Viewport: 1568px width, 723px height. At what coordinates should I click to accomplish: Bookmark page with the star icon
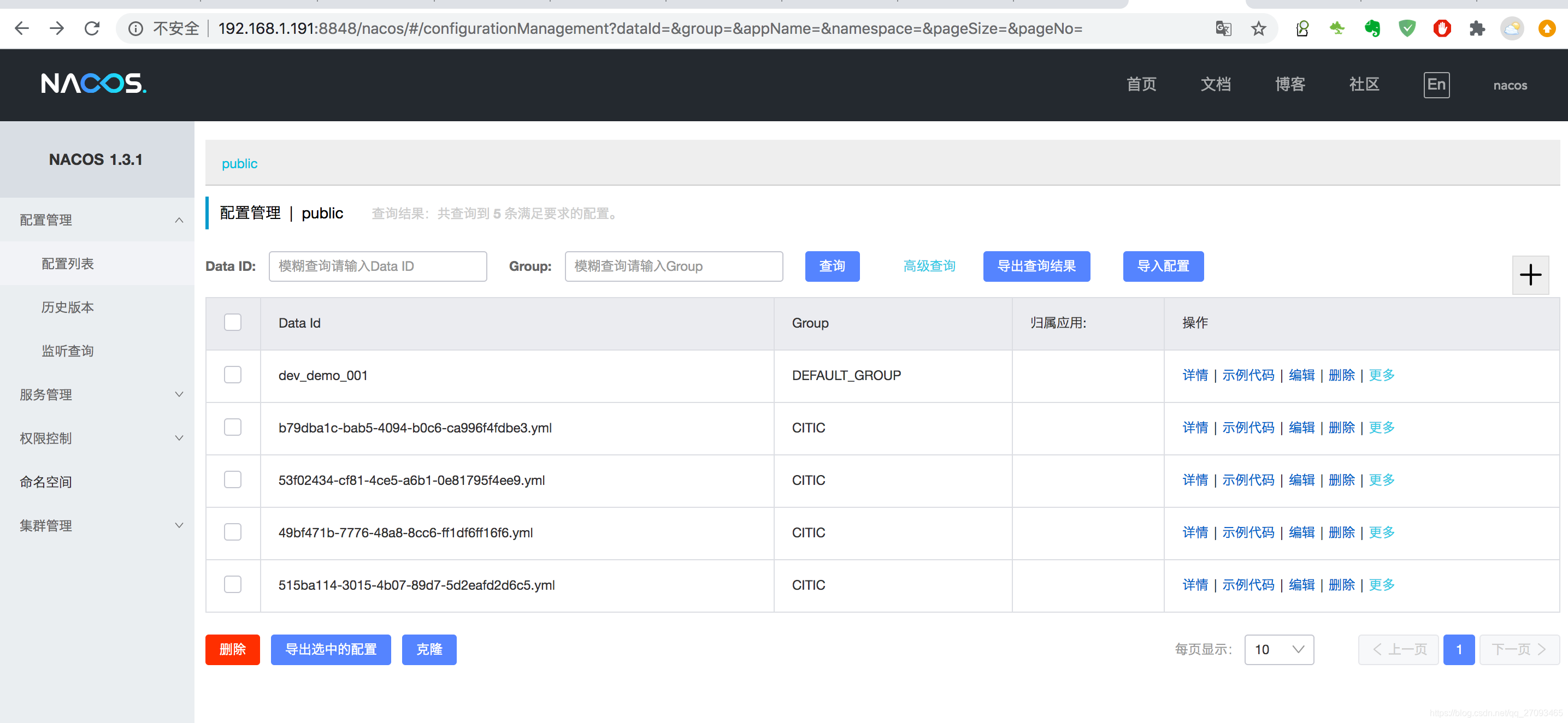click(1258, 28)
